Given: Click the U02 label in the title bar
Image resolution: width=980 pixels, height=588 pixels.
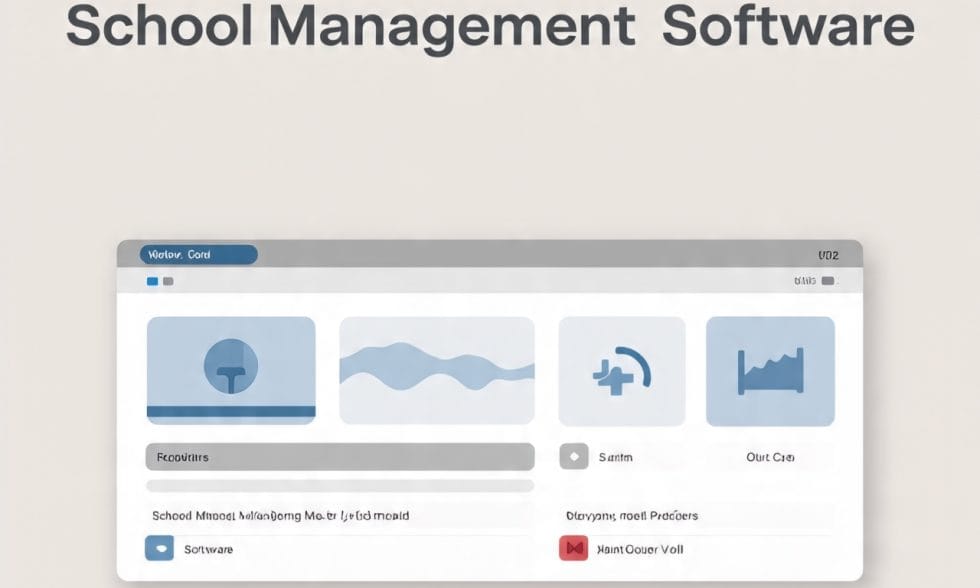Looking at the screenshot, I should (x=828, y=256).
